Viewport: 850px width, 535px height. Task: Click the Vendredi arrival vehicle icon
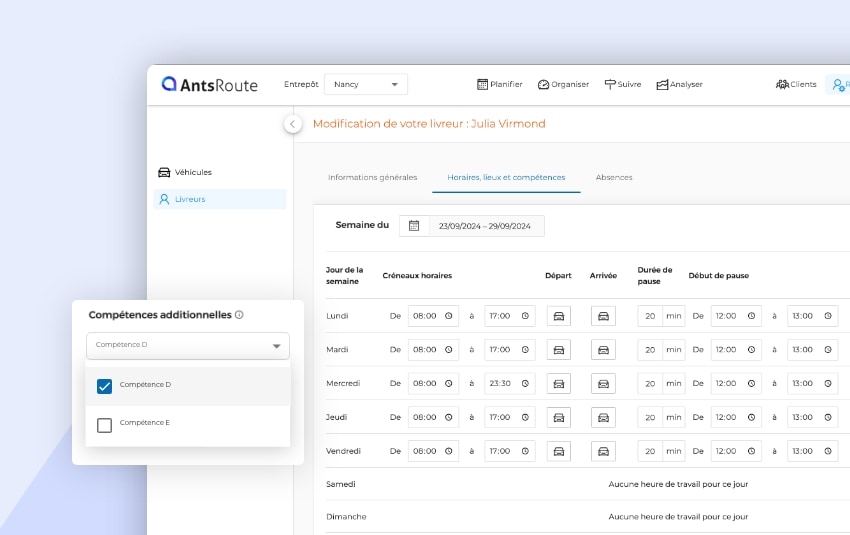603,451
